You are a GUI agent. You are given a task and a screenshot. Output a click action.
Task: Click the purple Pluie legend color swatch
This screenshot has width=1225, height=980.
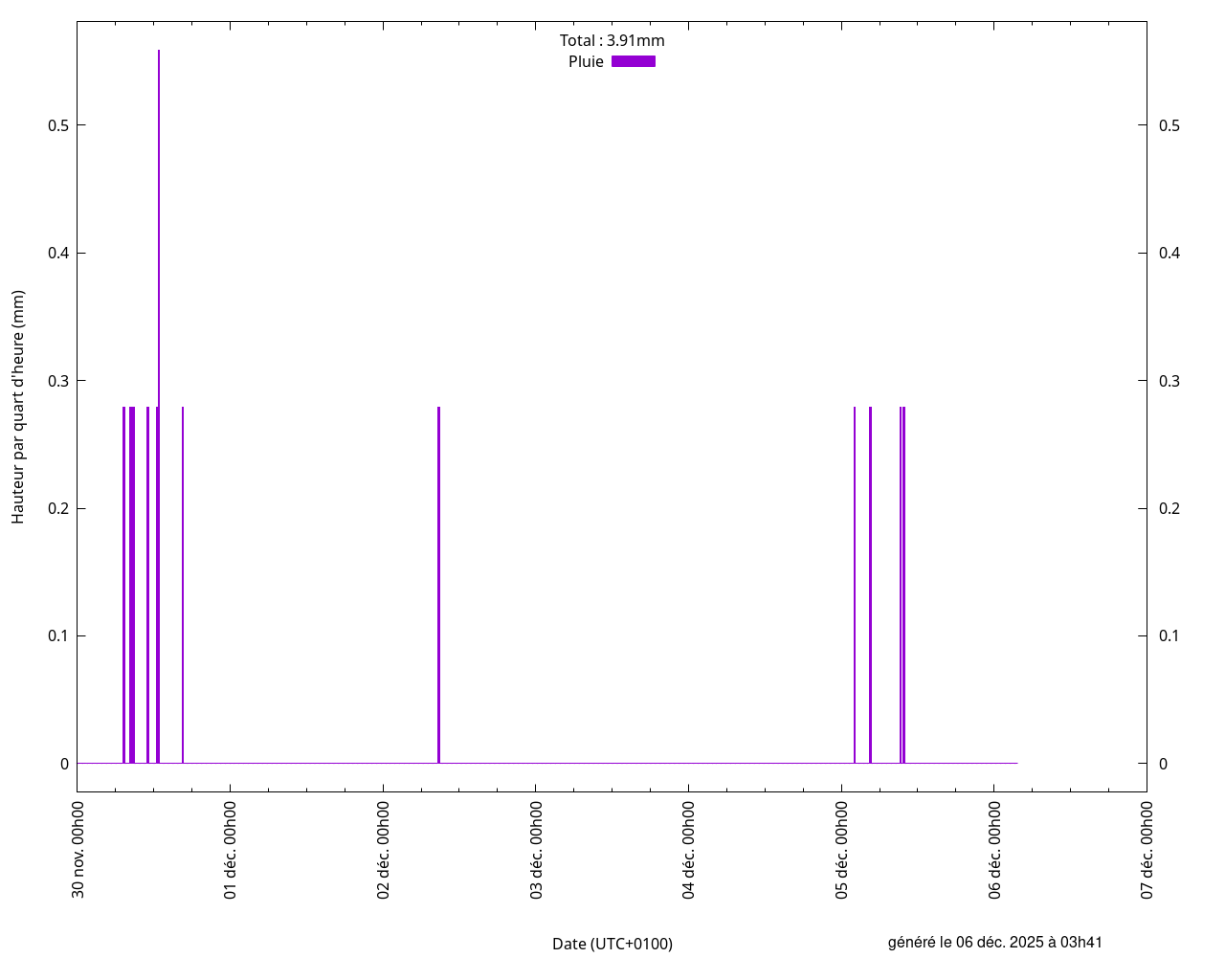pyautogui.click(x=633, y=61)
